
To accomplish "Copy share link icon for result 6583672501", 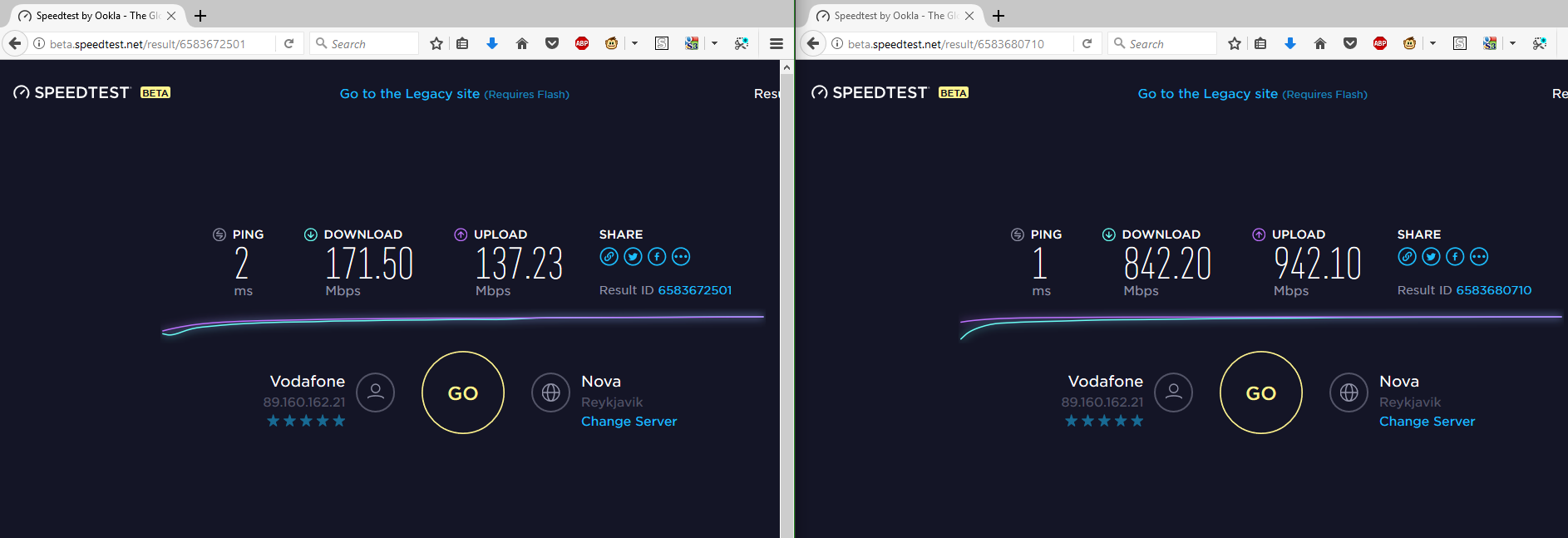I will coord(609,257).
